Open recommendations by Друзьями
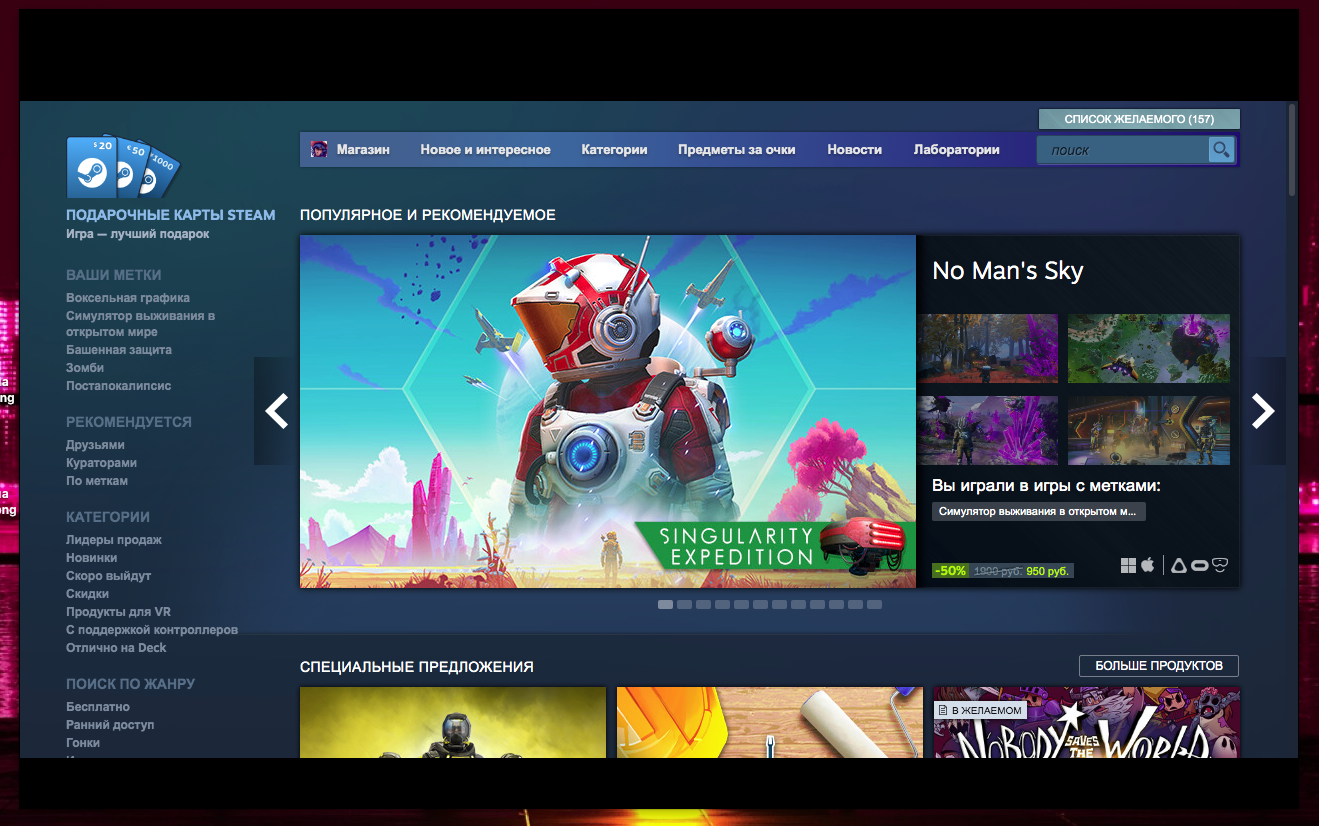 (x=95, y=445)
